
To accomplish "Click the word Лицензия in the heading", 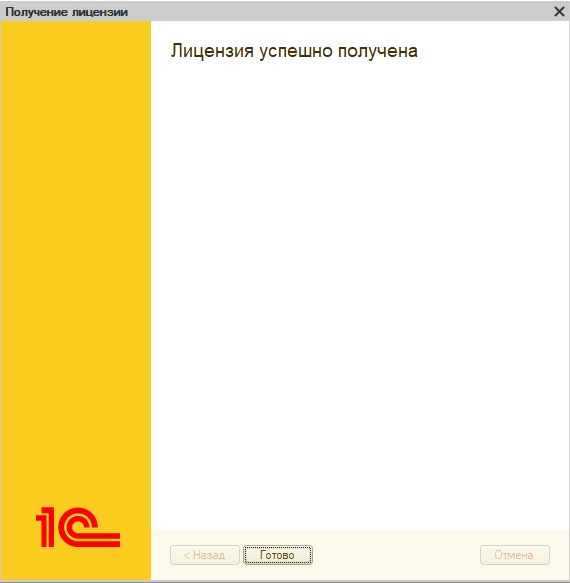I will pos(212,51).
